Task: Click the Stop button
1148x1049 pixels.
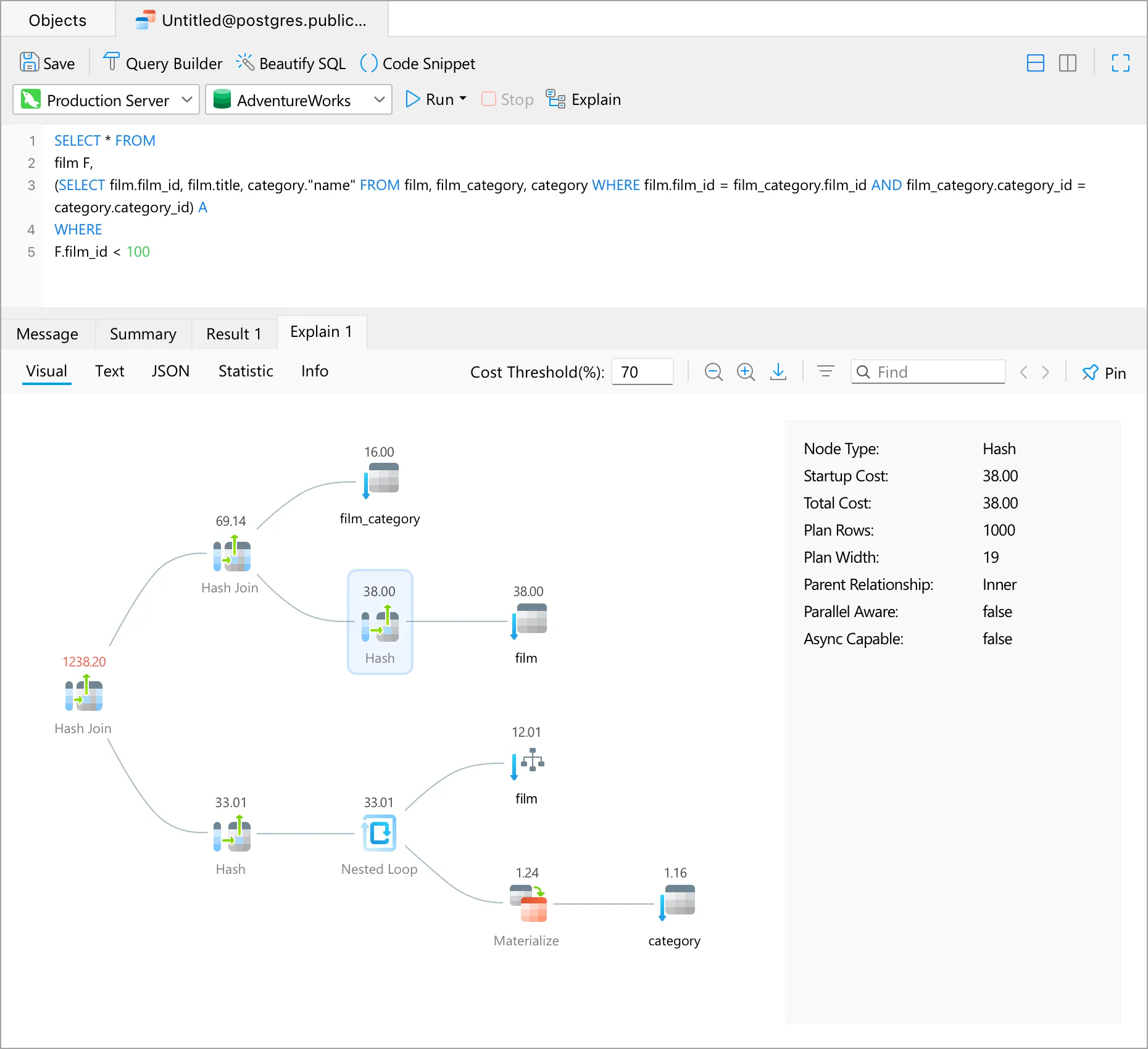Action: pyautogui.click(x=507, y=99)
